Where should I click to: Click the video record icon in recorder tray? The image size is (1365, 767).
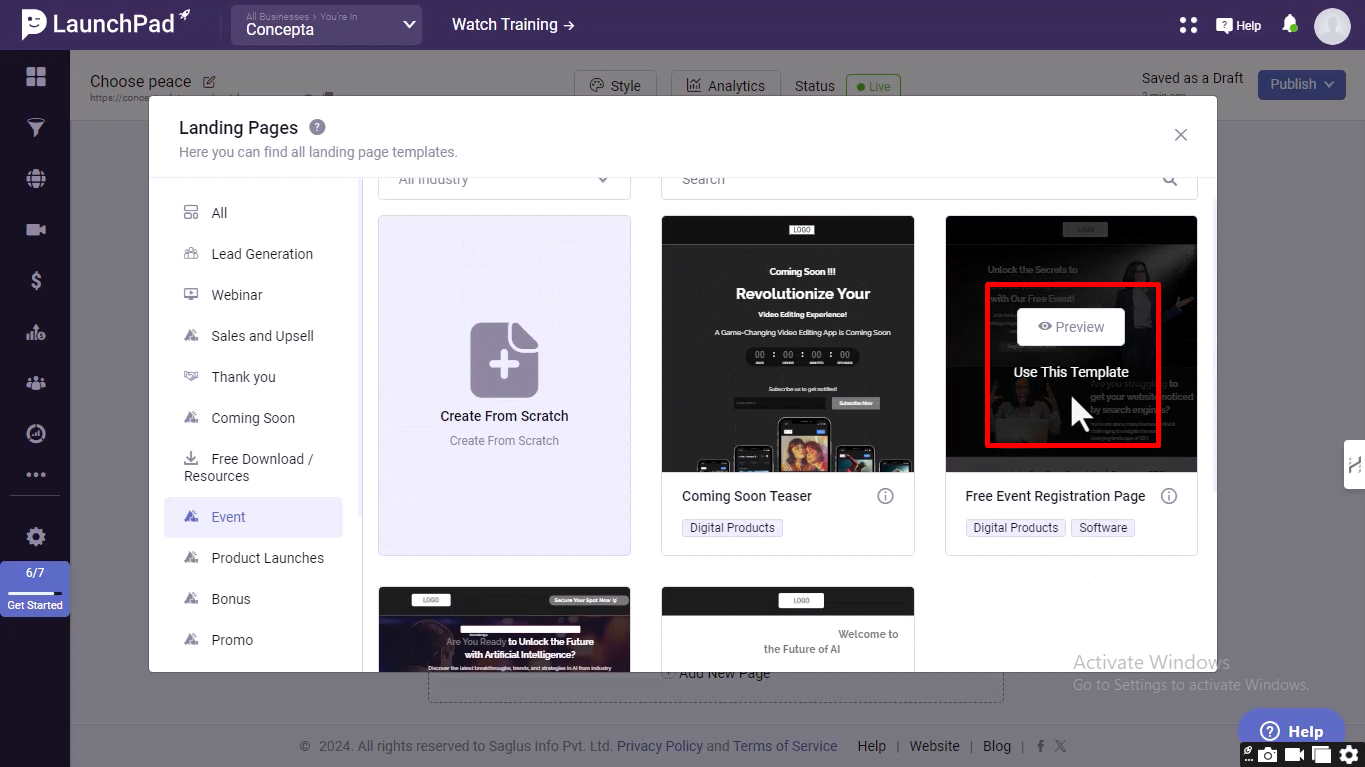(1295, 755)
